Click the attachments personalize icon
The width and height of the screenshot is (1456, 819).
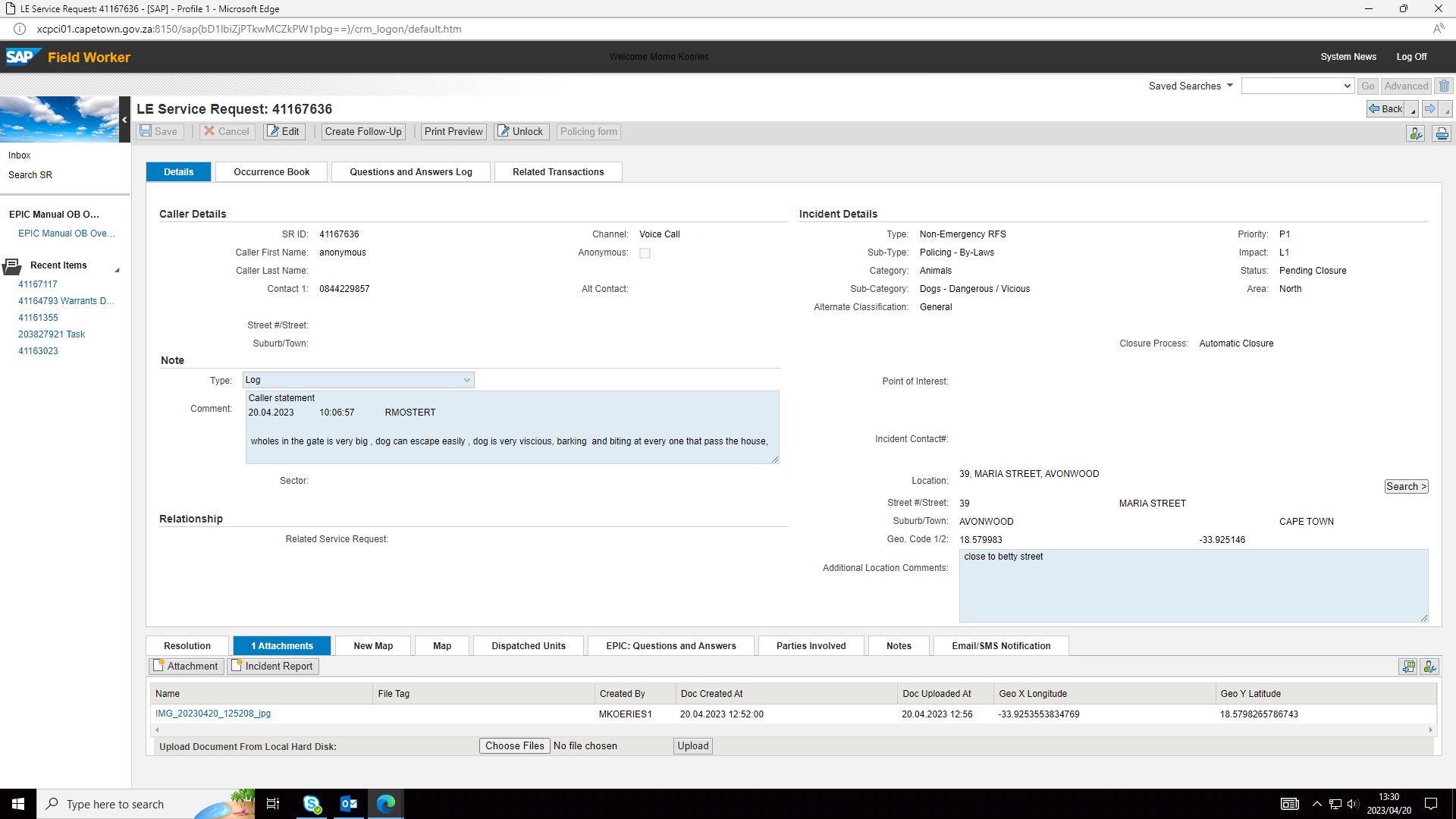(x=1429, y=667)
